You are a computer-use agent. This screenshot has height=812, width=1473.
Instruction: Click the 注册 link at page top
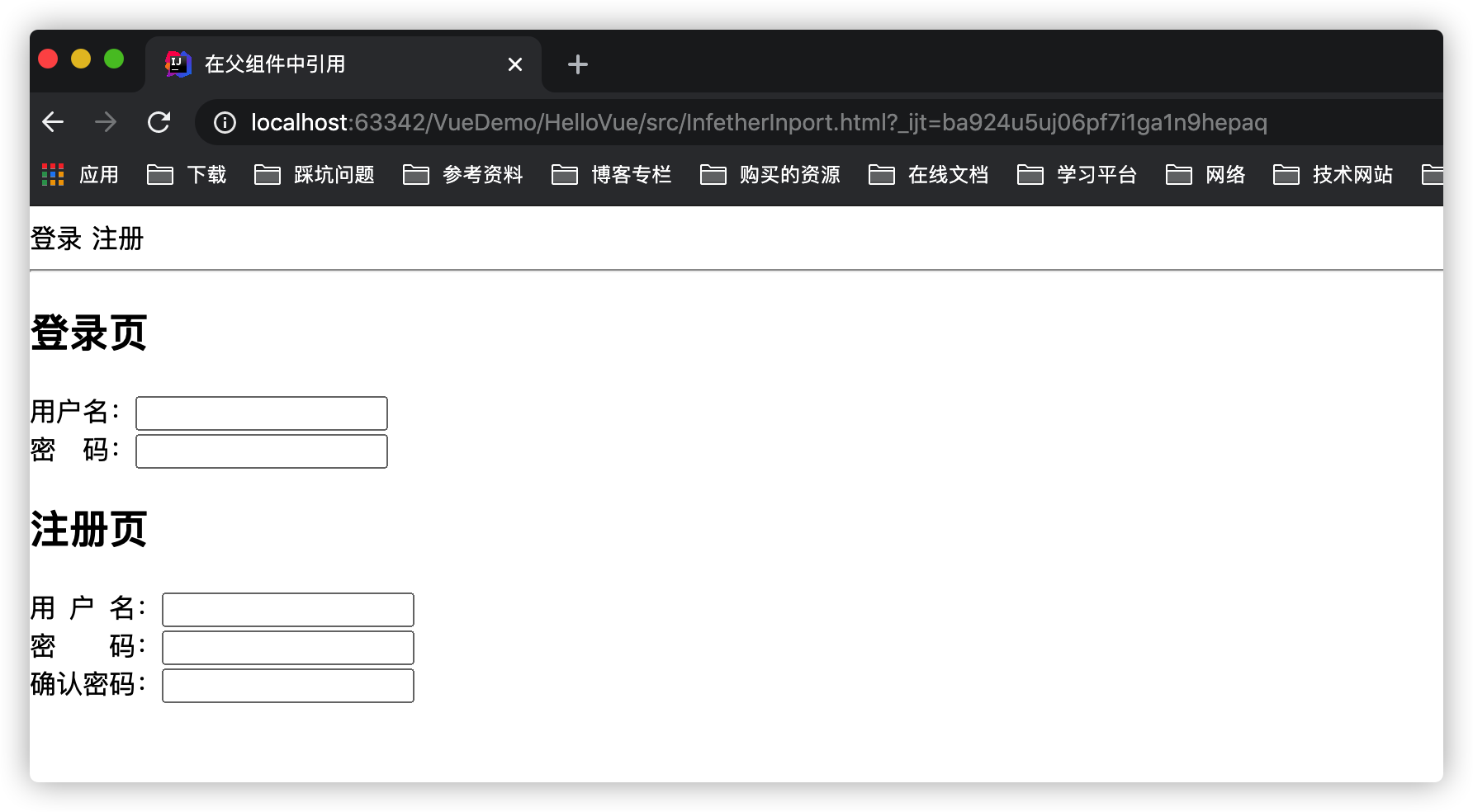pos(118,238)
